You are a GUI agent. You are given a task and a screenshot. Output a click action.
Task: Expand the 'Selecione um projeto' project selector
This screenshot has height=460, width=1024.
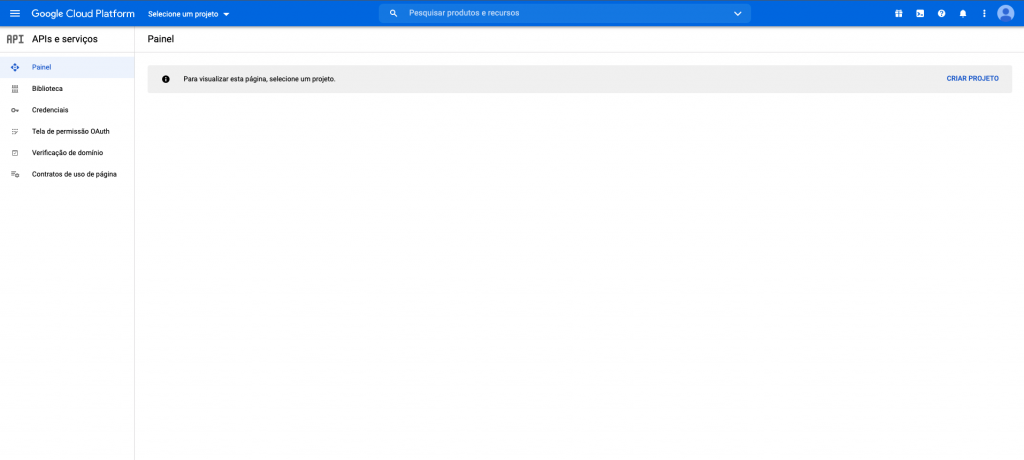coord(188,14)
